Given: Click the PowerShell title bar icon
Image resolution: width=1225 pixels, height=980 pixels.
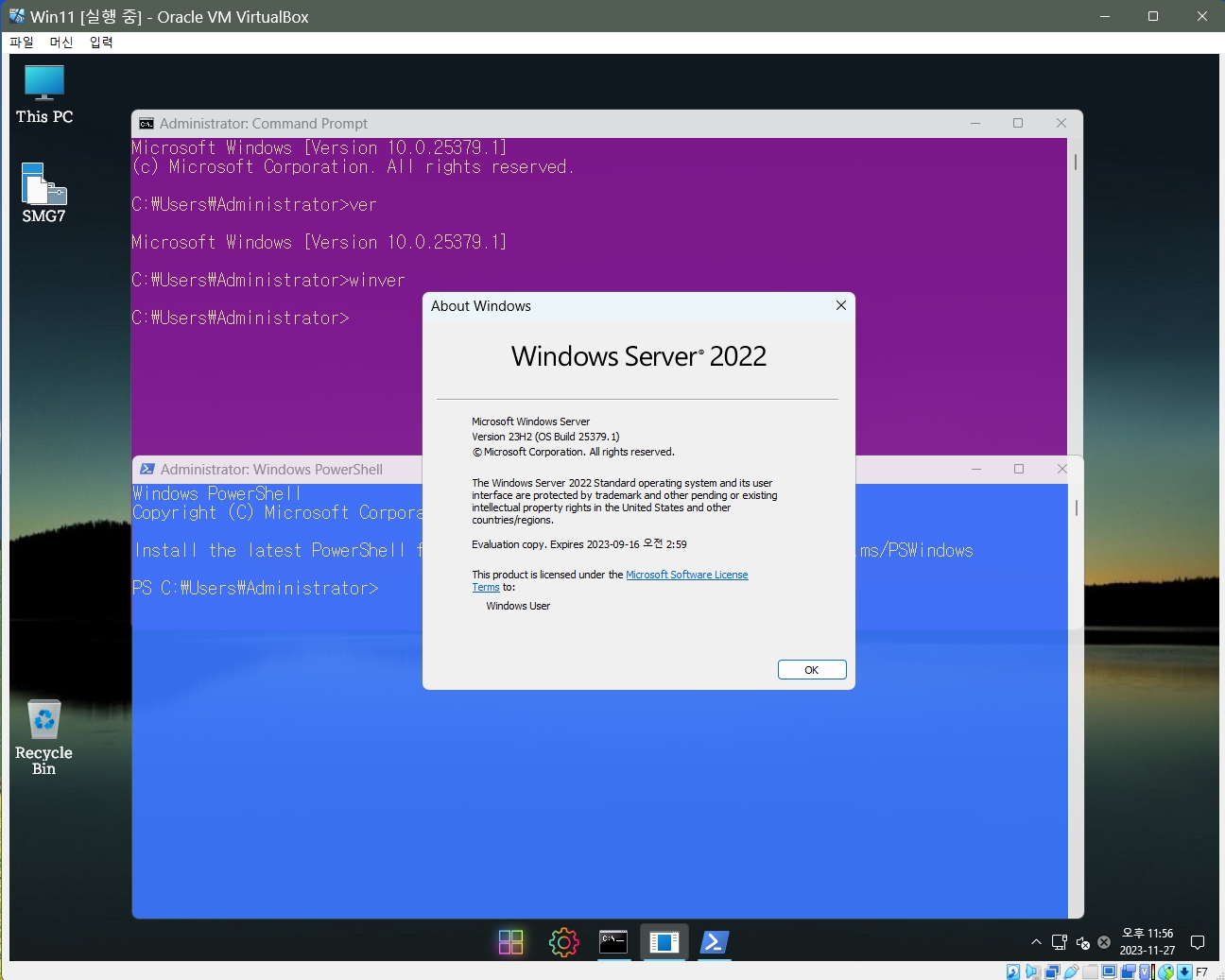Looking at the screenshot, I should [x=147, y=469].
